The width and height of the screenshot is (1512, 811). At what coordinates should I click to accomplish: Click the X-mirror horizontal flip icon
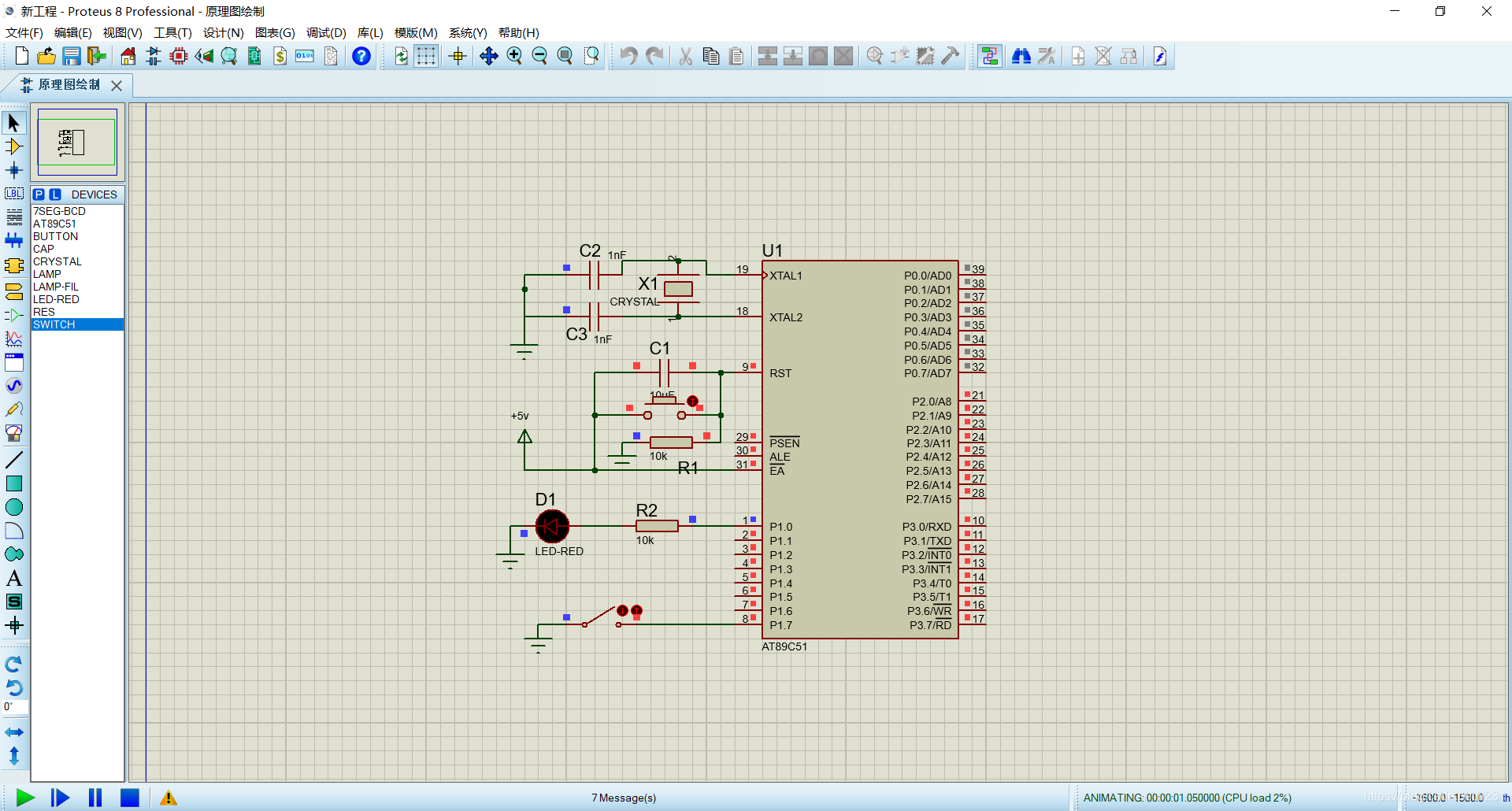(14, 732)
